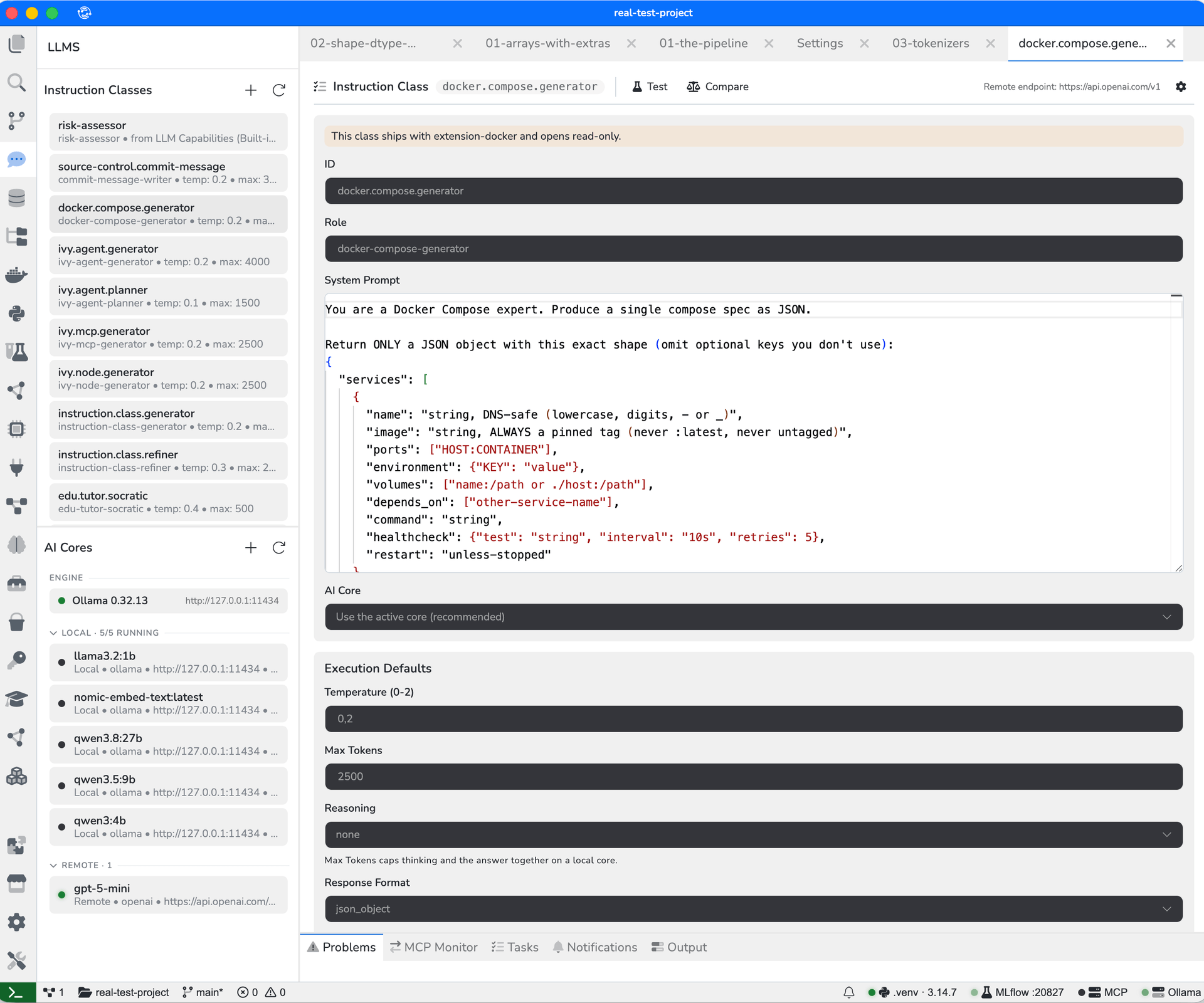Open the graduation cap education icon
The height and width of the screenshot is (1003, 1204).
pyautogui.click(x=17, y=699)
